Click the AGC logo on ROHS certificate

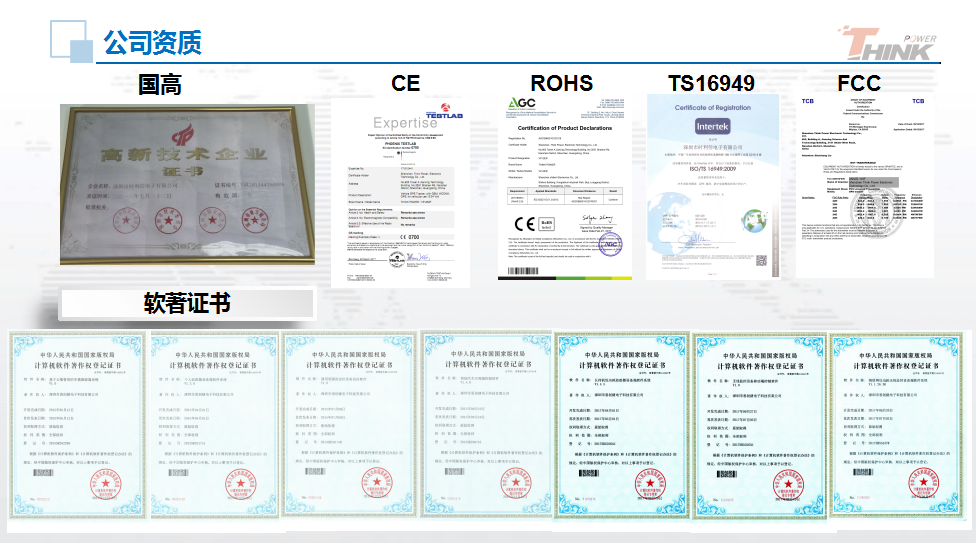click(522, 104)
